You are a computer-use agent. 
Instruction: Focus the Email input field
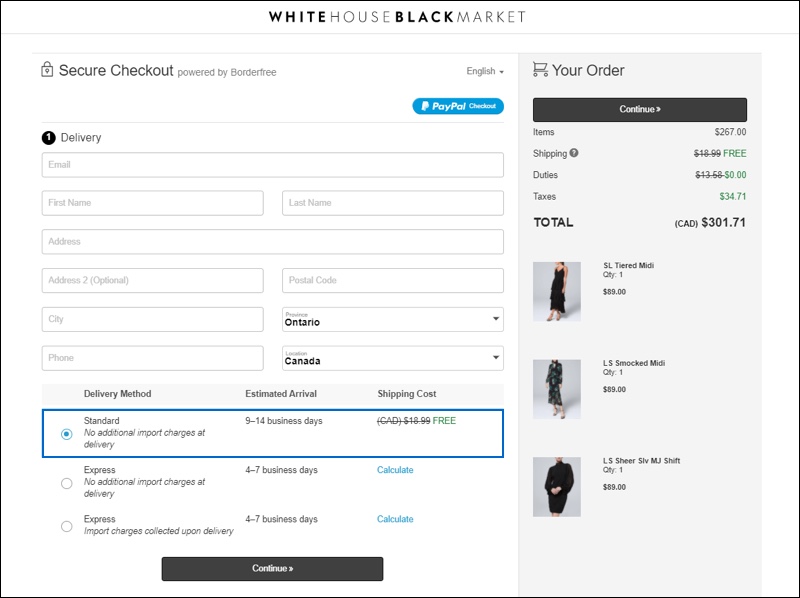coord(272,165)
